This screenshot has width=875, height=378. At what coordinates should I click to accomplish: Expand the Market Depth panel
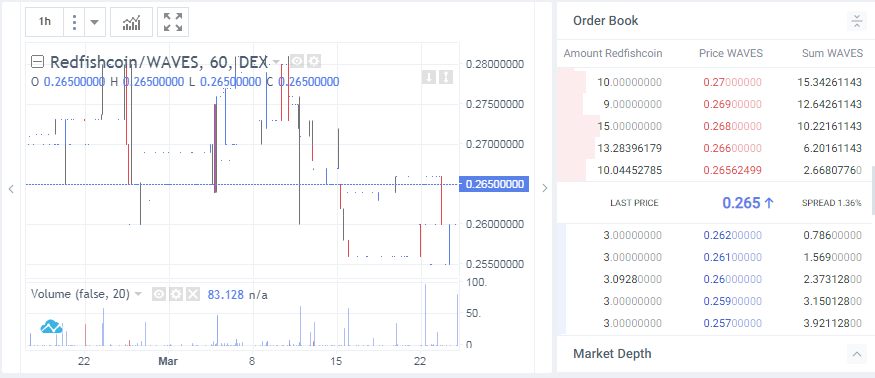(856, 353)
